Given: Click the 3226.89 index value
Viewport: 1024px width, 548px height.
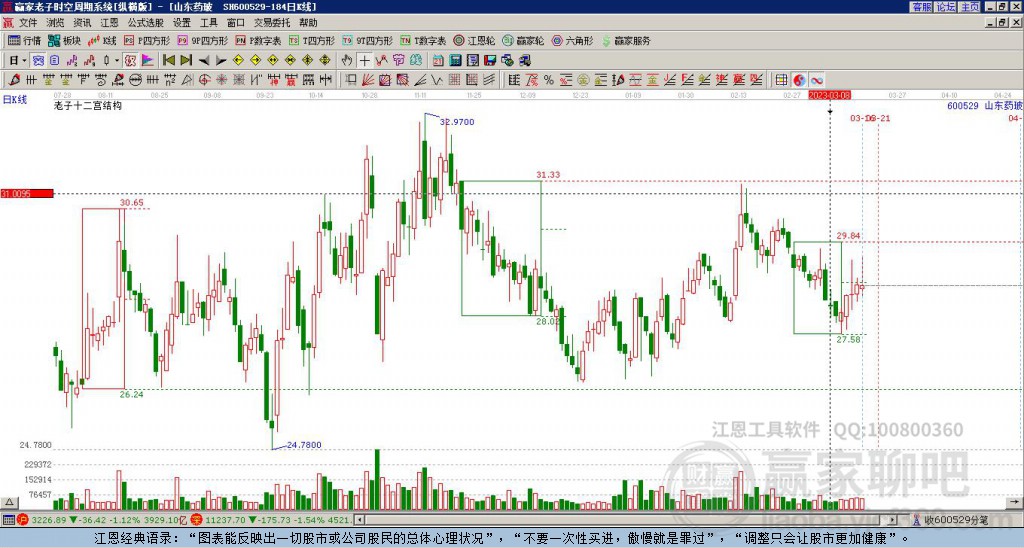Looking at the screenshot, I should pos(49,520).
